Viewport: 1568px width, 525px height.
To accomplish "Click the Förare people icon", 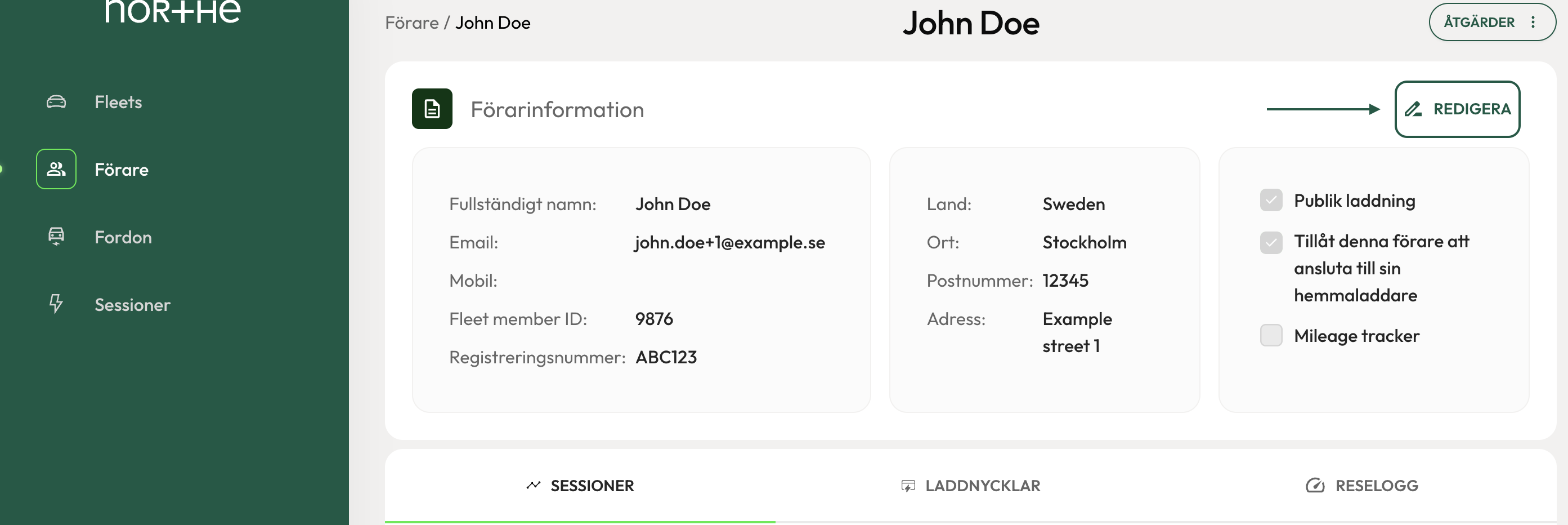I will [56, 168].
